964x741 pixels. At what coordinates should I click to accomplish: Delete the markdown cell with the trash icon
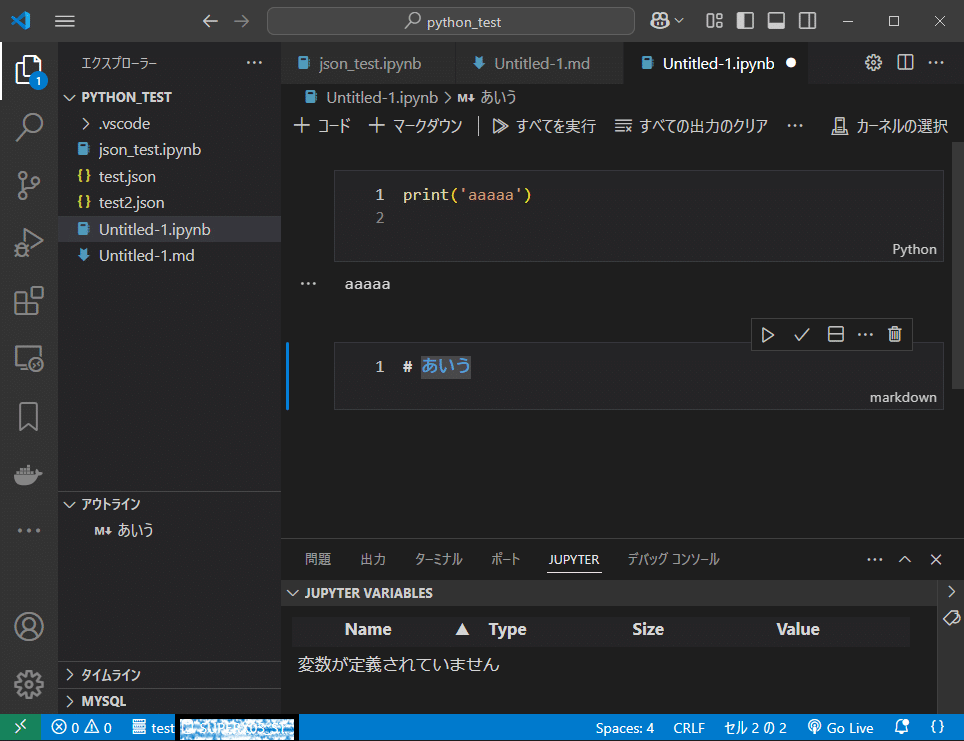[895, 334]
